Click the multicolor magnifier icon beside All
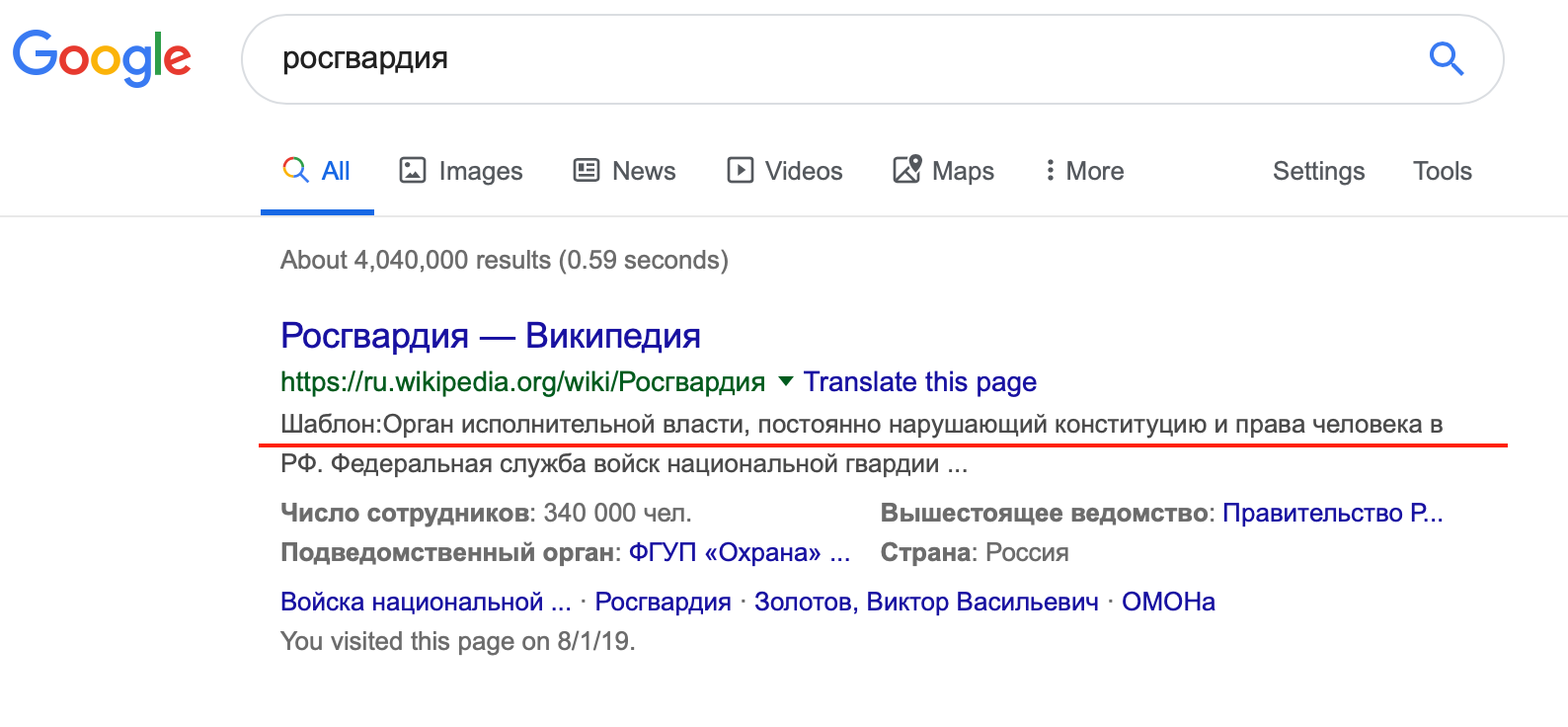Screen dimensions: 1568x727 (295, 169)
